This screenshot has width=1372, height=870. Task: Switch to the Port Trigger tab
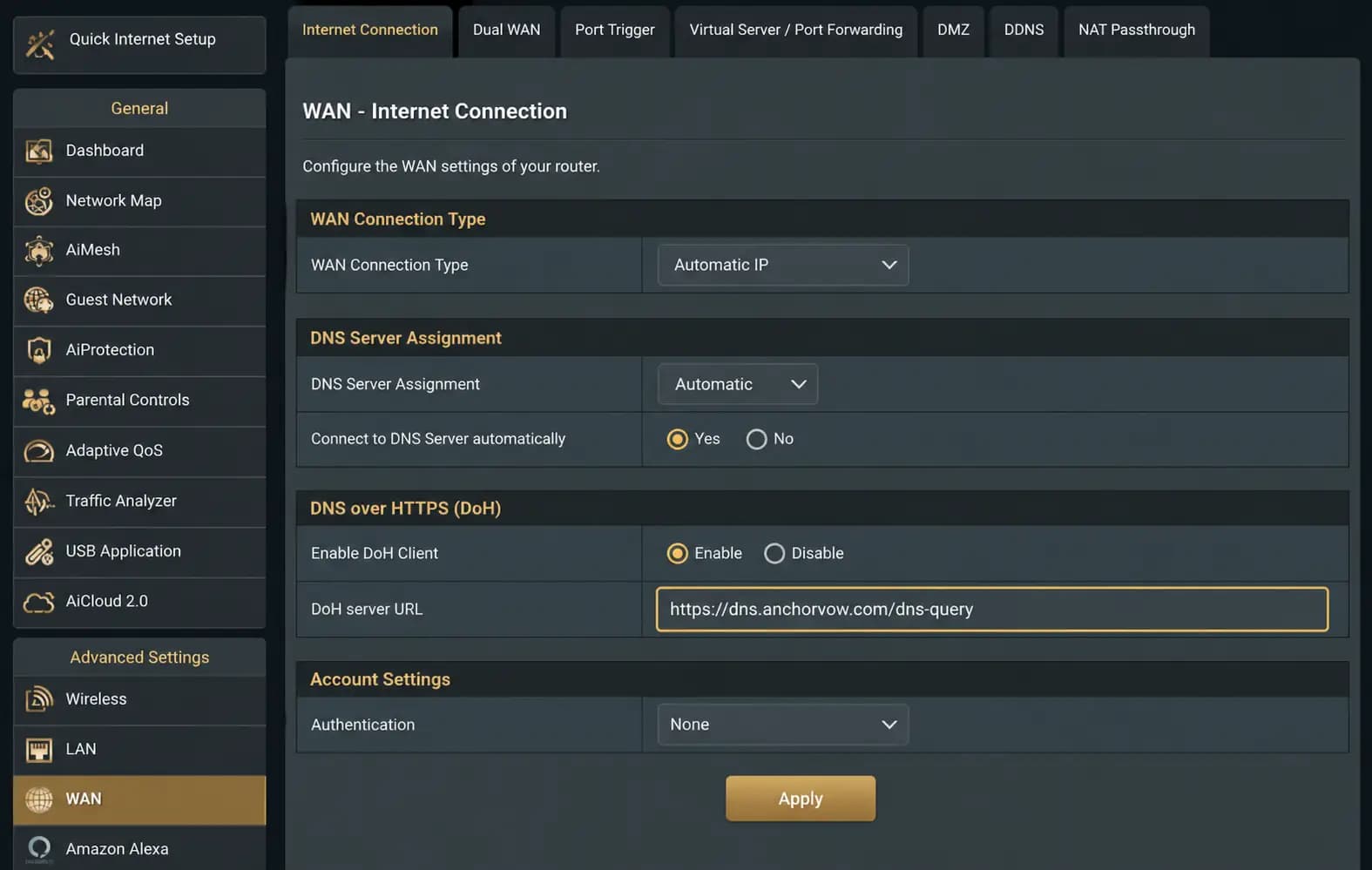point(614,30)
